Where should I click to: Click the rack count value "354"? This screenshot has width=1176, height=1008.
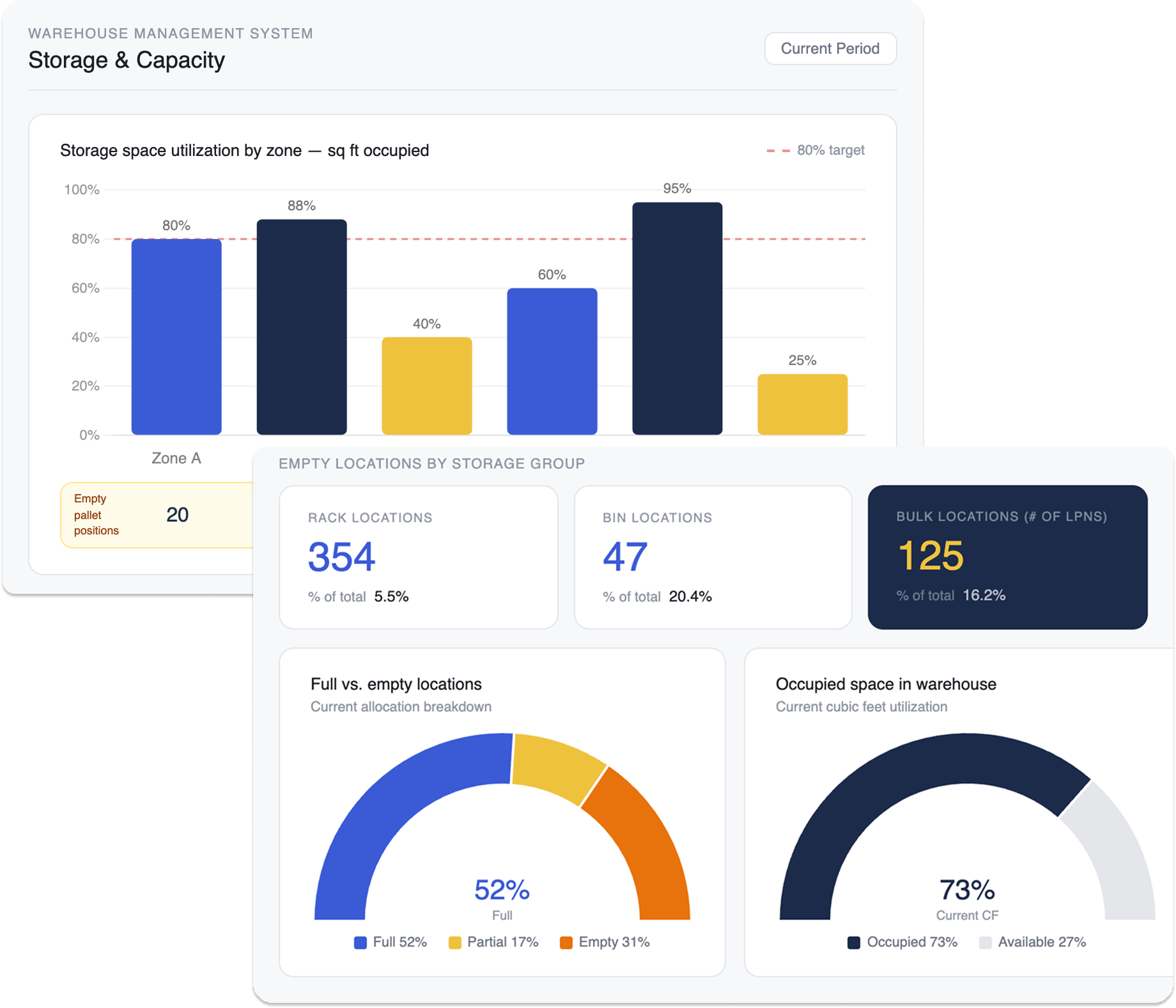[341, 557]
